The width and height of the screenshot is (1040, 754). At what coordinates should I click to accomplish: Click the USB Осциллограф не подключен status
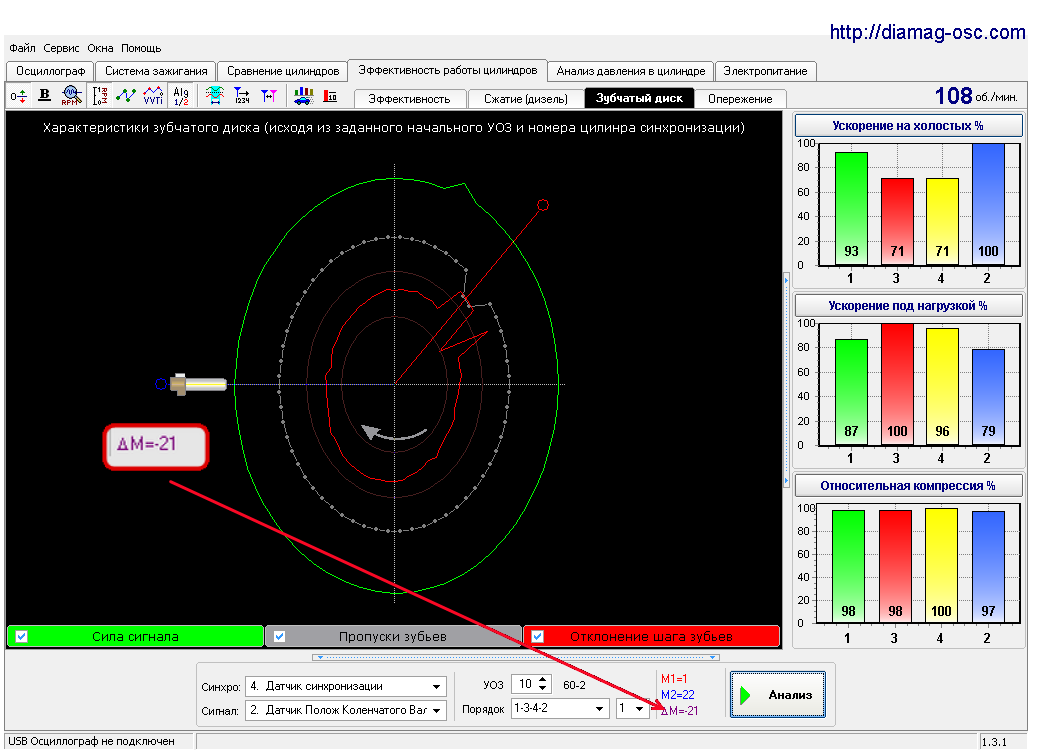pos(92,741)
